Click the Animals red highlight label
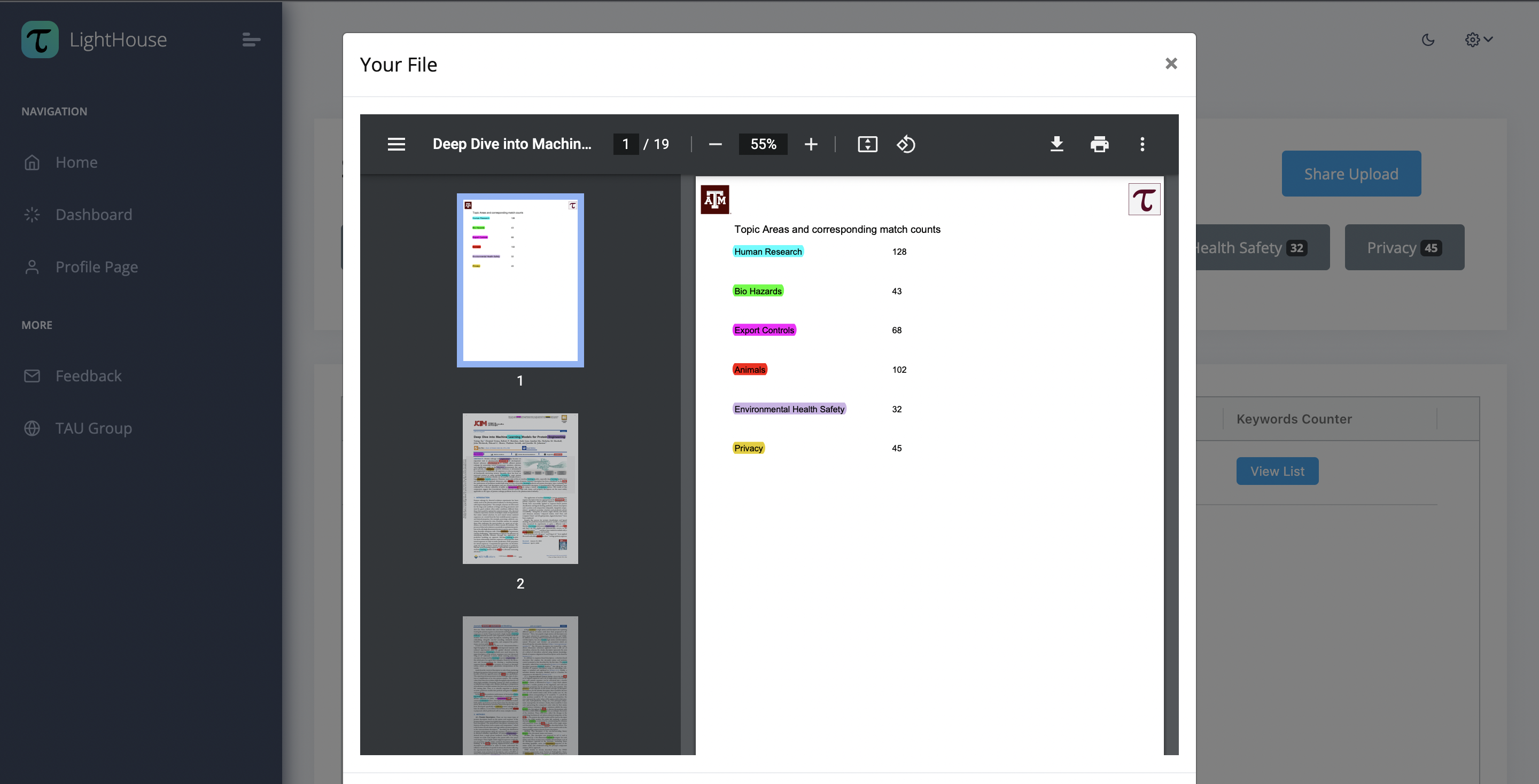Viewport: 1539px width, 784px height. coord(750,370)
